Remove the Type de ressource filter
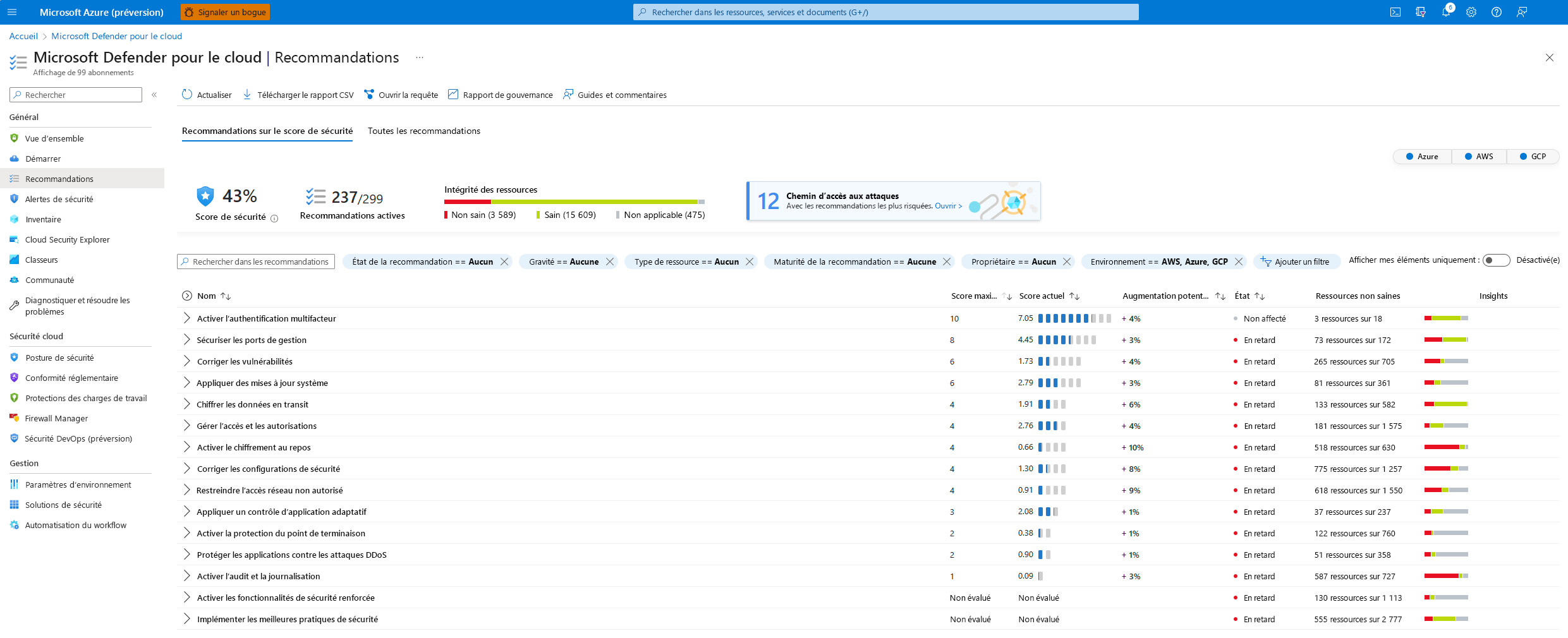1568x638 pixels. (x=750, y=262)
